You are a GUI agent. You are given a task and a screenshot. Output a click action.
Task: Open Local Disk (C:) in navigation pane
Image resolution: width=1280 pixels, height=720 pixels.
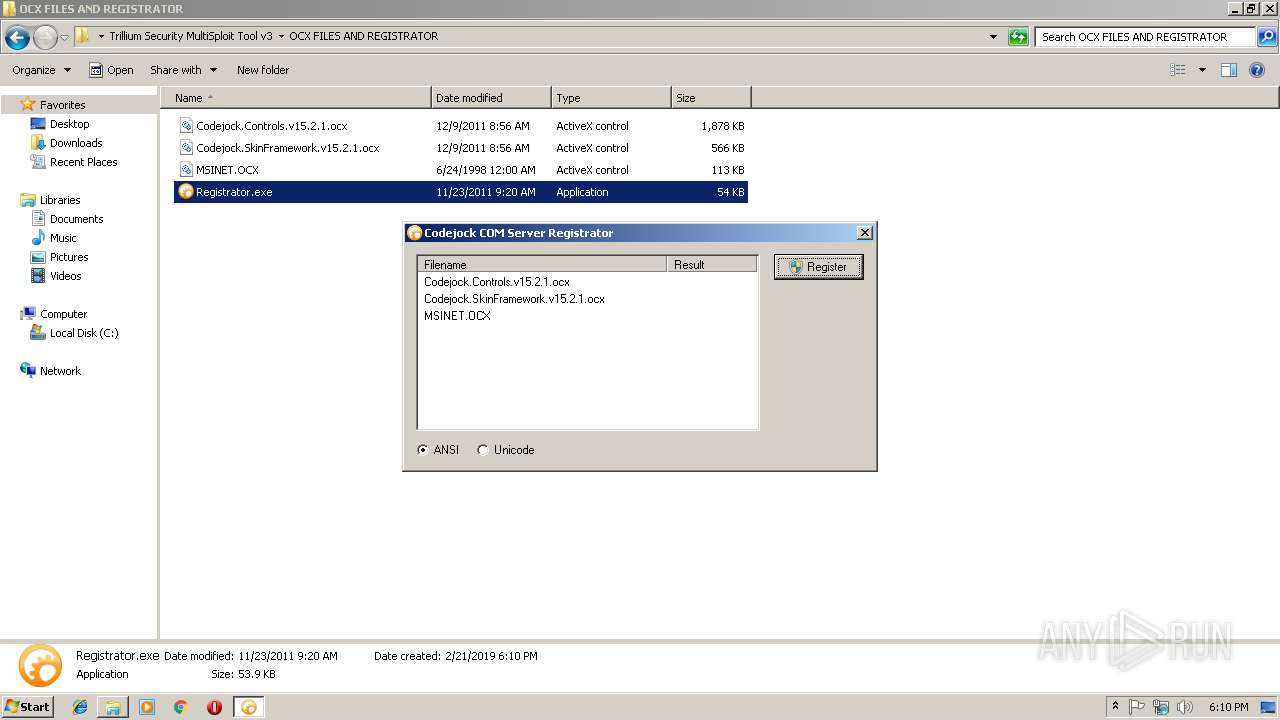point(84,333)
